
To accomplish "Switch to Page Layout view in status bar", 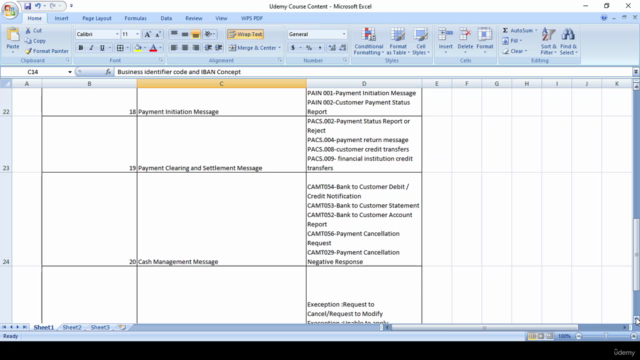I will click(541, 336).
